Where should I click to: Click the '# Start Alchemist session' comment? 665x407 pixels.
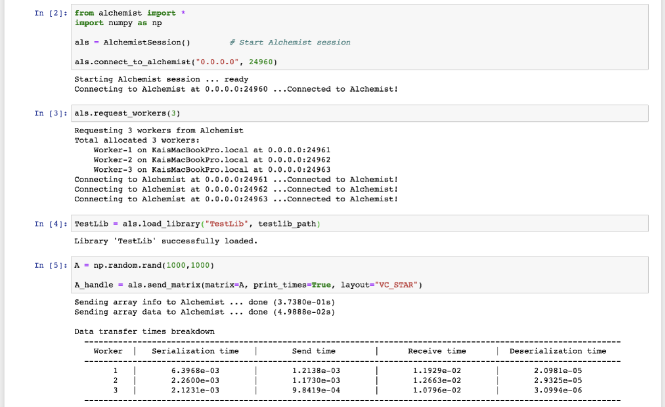point(289,42)
